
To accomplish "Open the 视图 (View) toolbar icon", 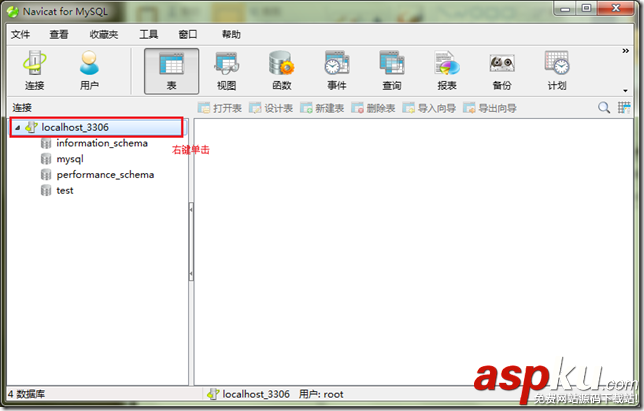I will [x=226, y=71].
